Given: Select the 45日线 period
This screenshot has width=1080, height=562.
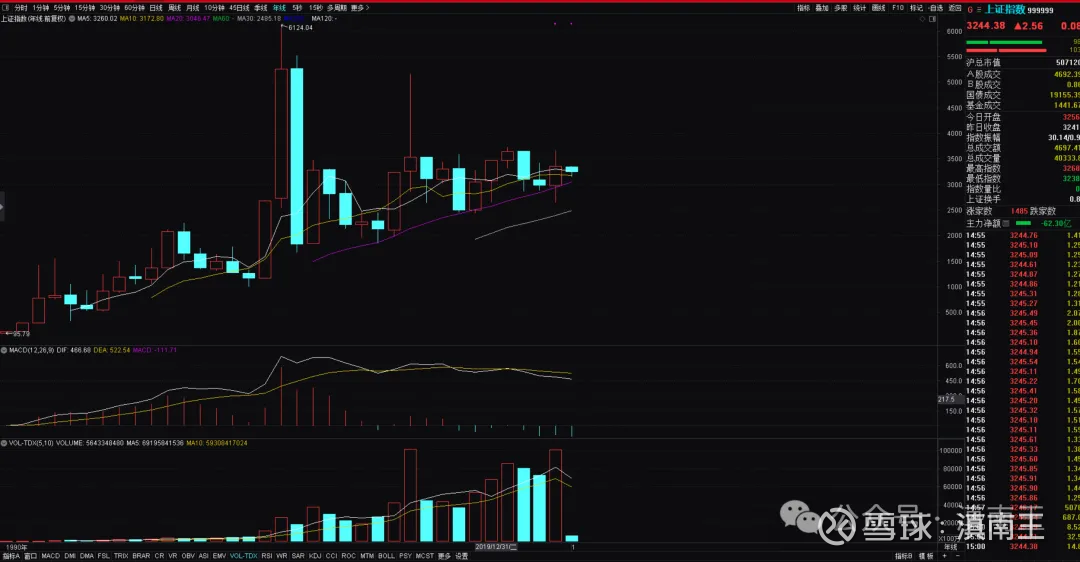Looking at the screenshot, I should (239, 8).
